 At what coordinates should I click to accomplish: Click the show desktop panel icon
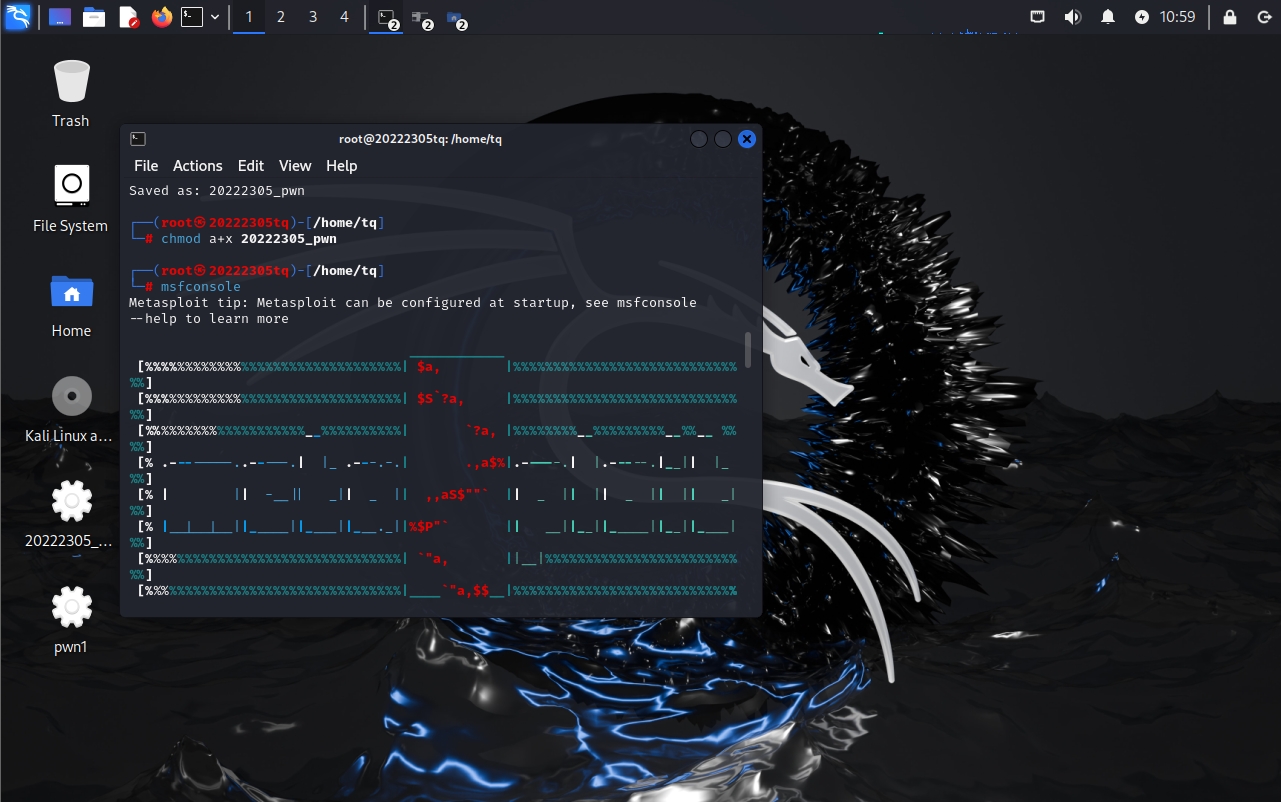pyautogui.click(x=60, y=17)
